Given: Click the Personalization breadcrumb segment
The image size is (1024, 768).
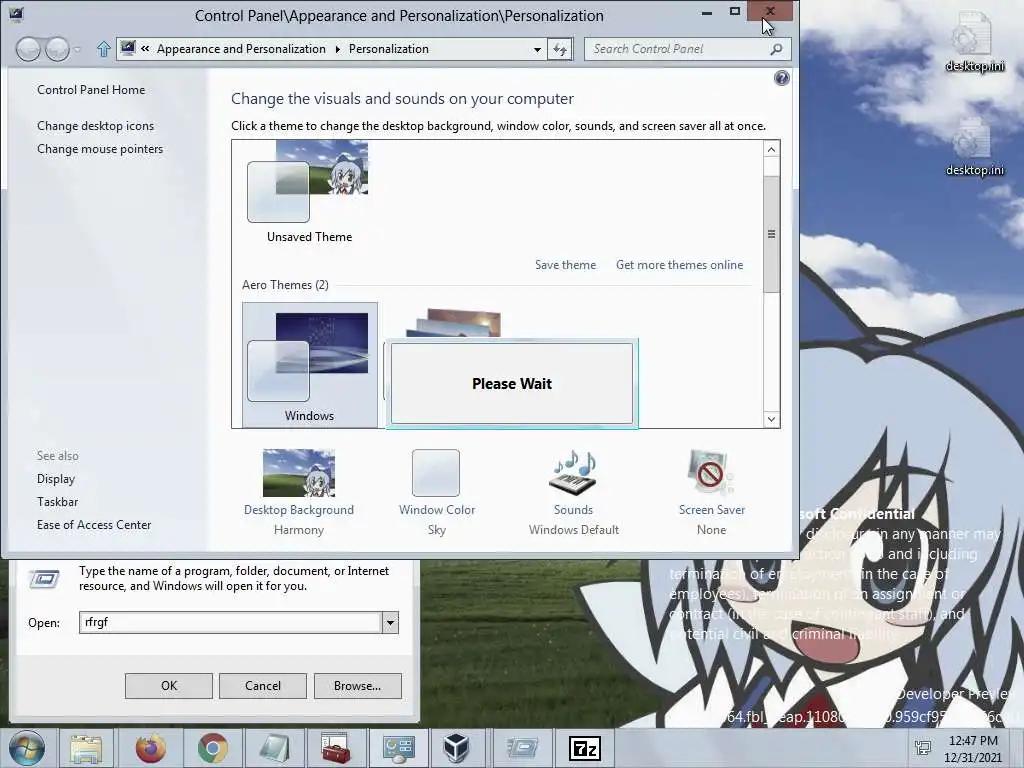Looking at the screenshot, I should [389, 49].
